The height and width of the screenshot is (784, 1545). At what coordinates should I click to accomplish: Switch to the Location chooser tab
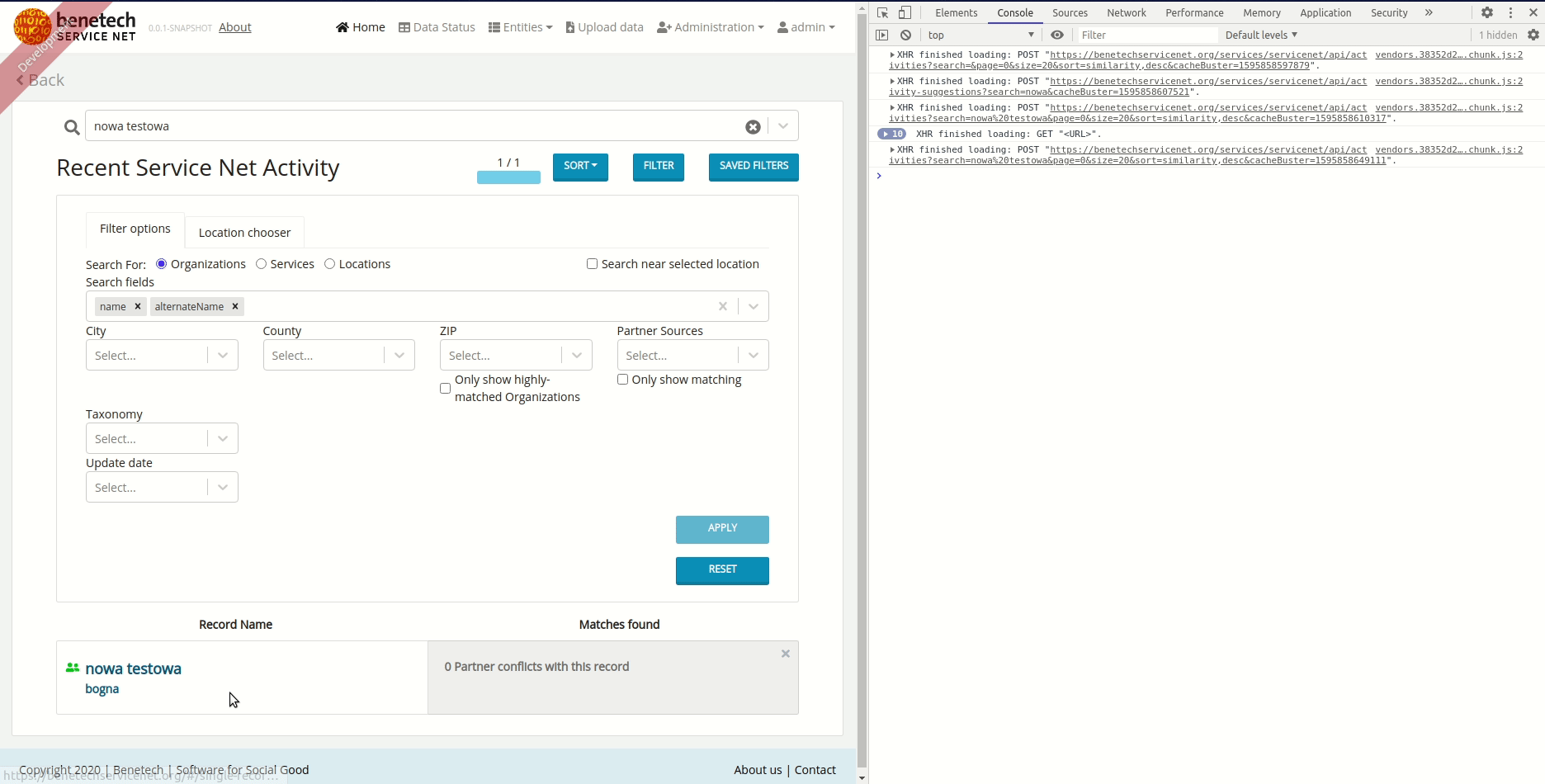point(244,233)
